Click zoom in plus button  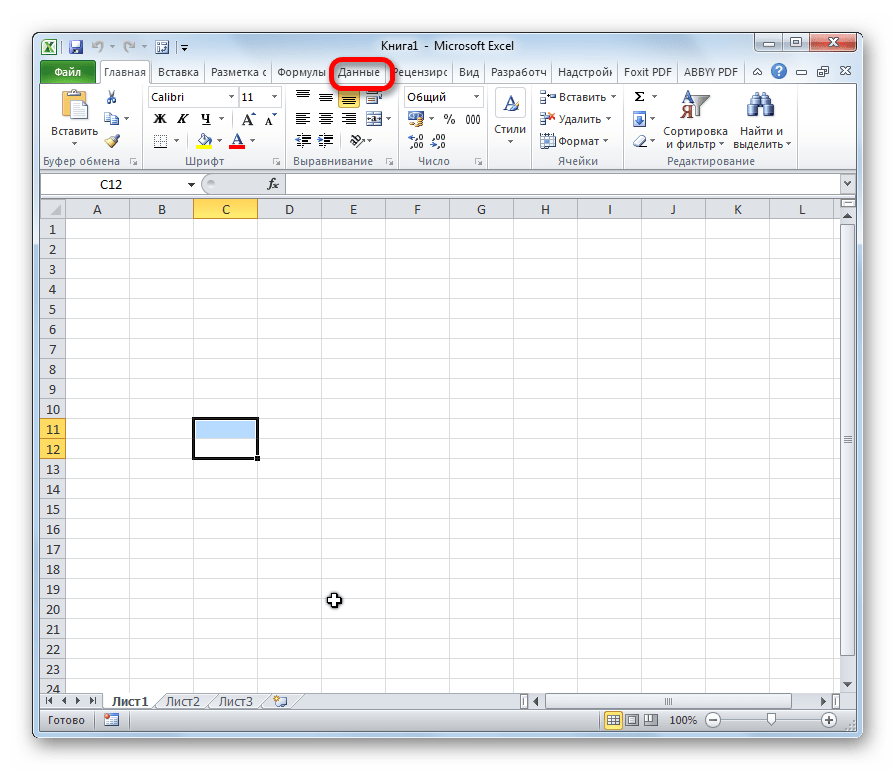tap(829, 720)
